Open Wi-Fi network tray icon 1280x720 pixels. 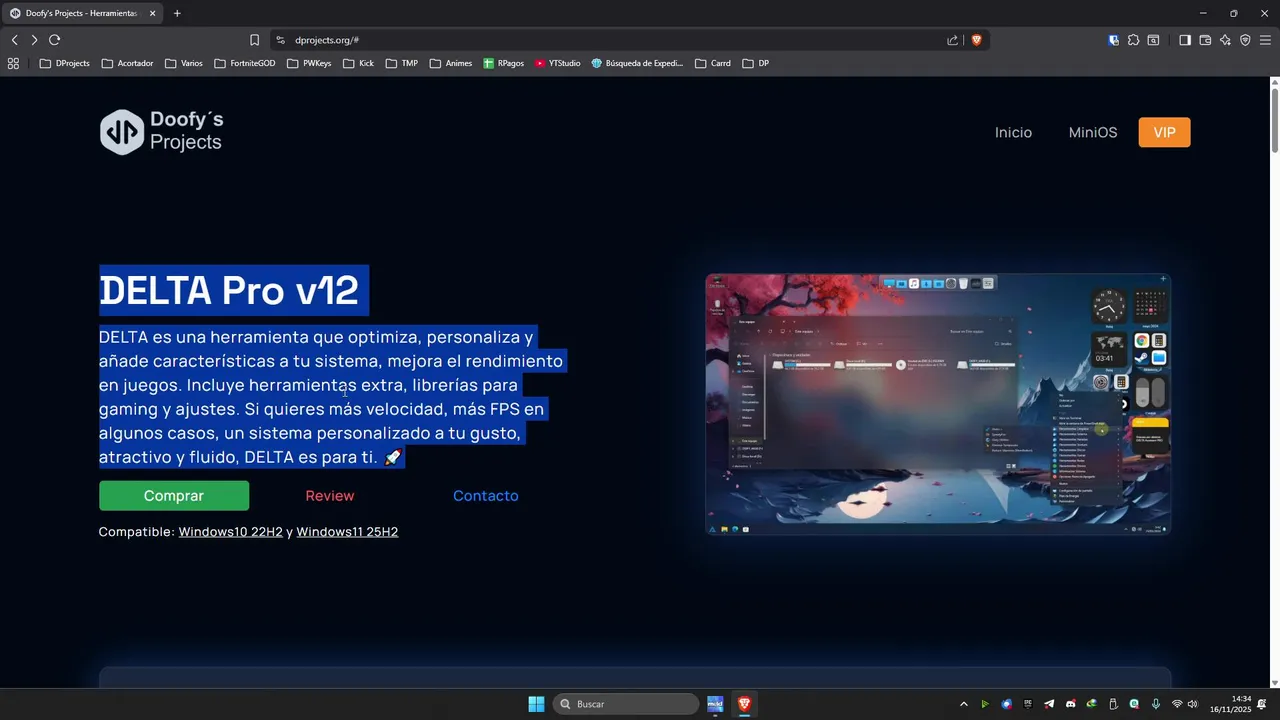click(x=1177, y=704)
